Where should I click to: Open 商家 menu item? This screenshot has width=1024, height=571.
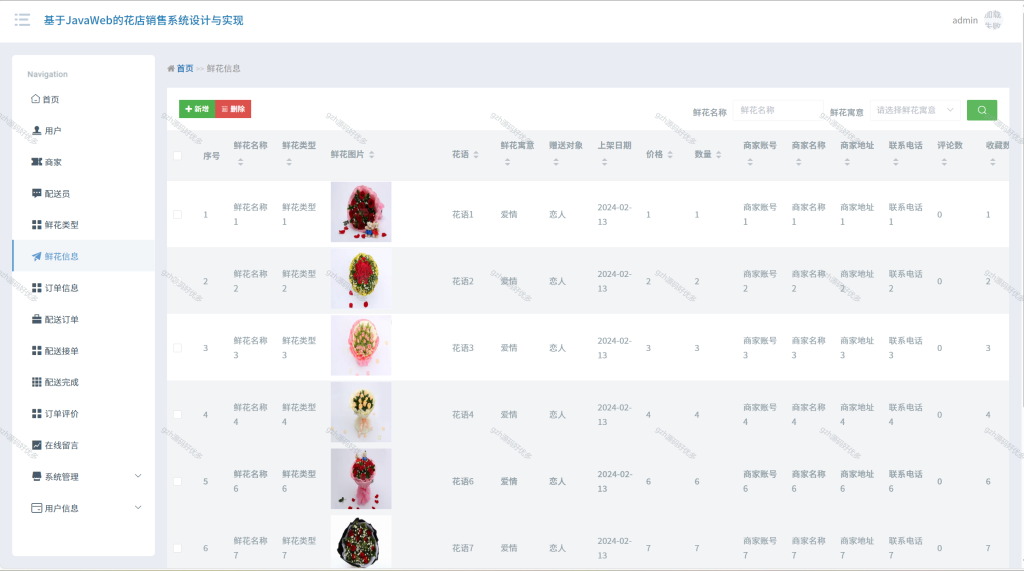[84, 162]
